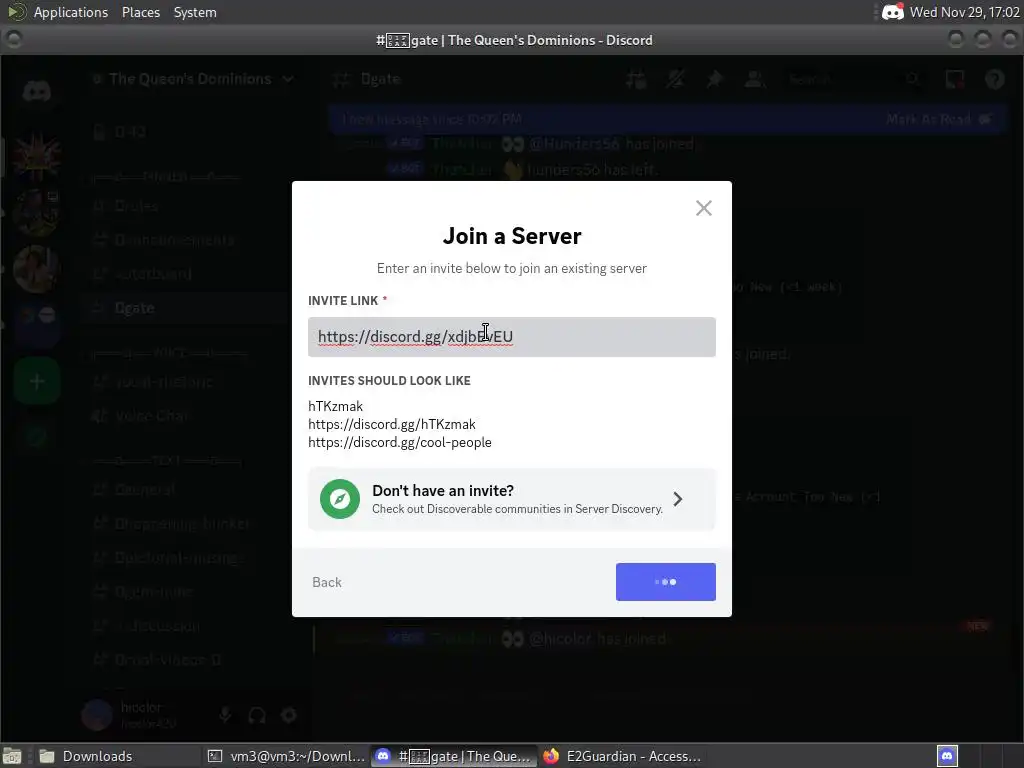This screenshot has height=768, width=1024.
Task: Click the loading Join Server button
Action: point(665,582)
